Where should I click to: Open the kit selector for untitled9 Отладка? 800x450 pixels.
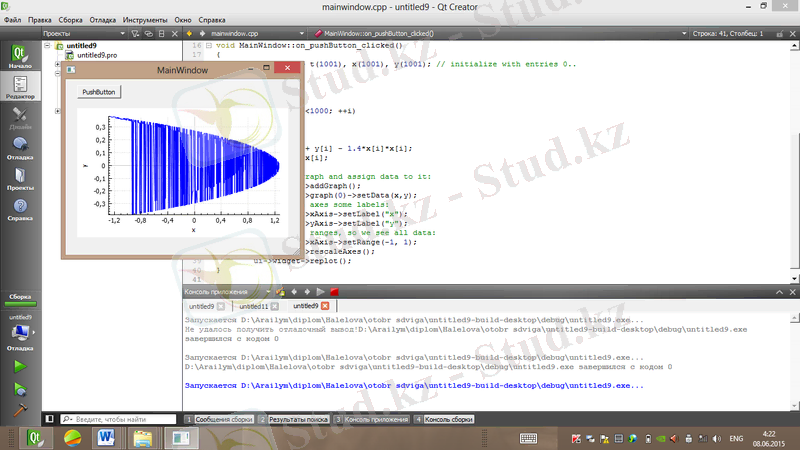[x=19, y=330]
